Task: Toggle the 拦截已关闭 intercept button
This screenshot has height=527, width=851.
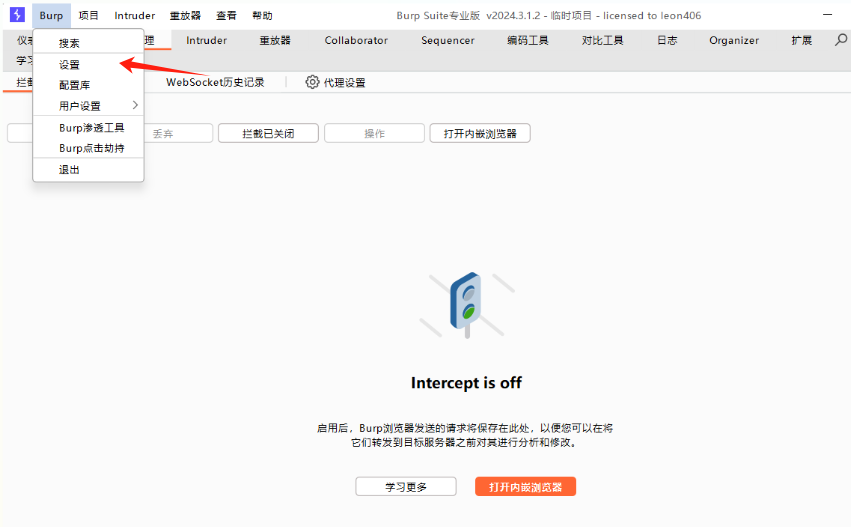Action: pos(268,133)
